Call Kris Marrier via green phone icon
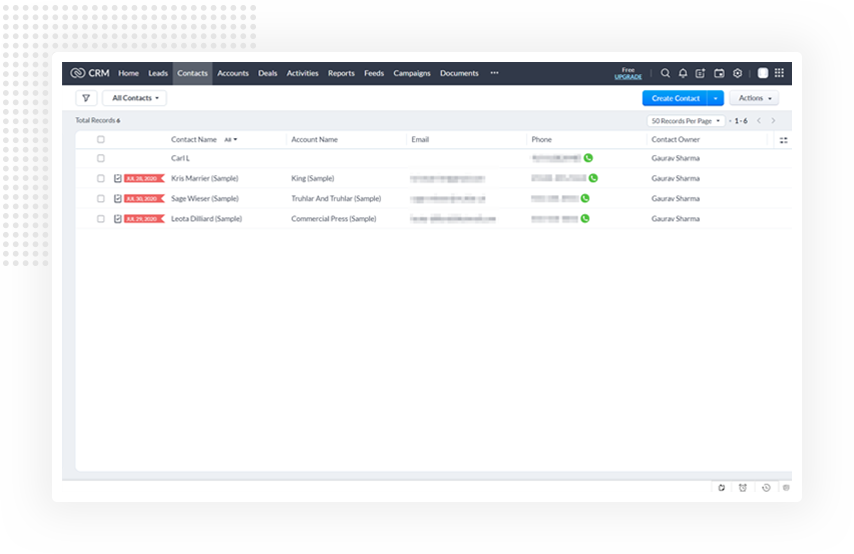The width and height of the screenshot is (854, 554). pos(593,178)
